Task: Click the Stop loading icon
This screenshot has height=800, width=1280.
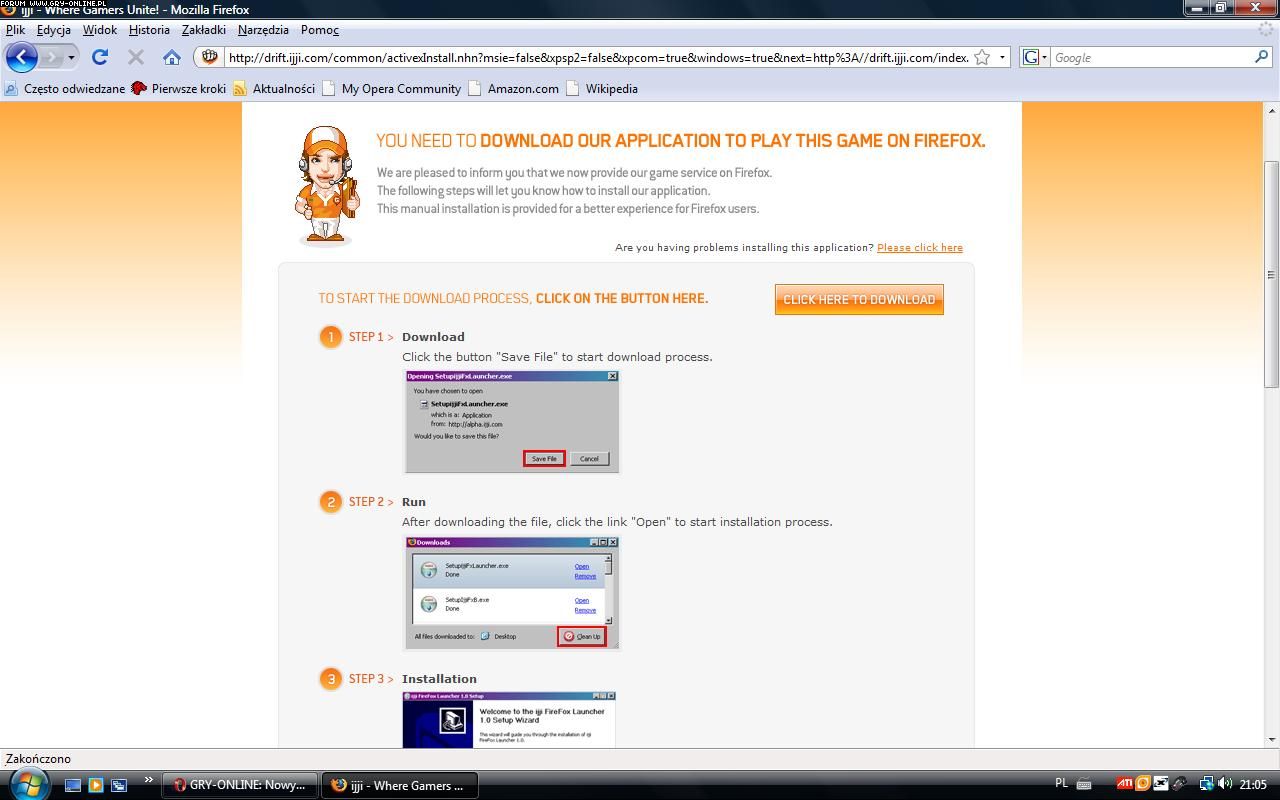Action: [136, 57]
